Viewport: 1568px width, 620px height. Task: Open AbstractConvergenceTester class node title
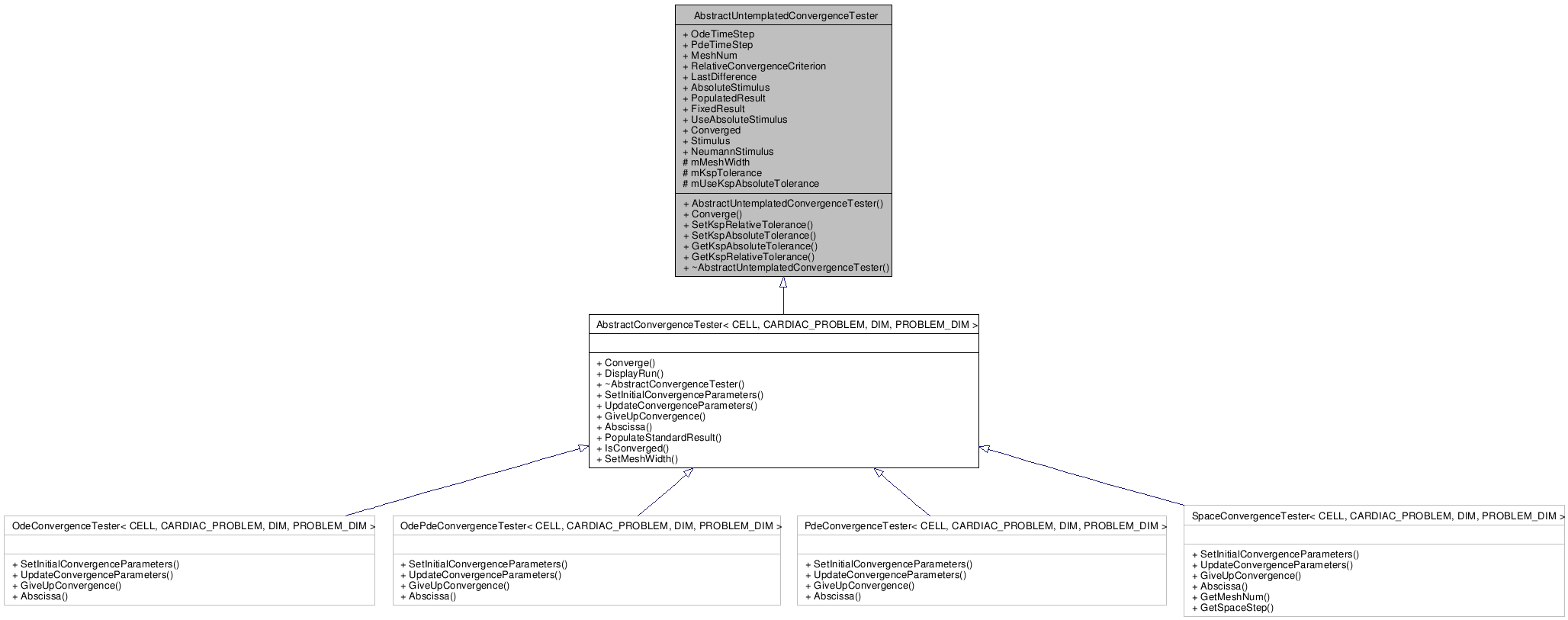click(x=786, y=324)
